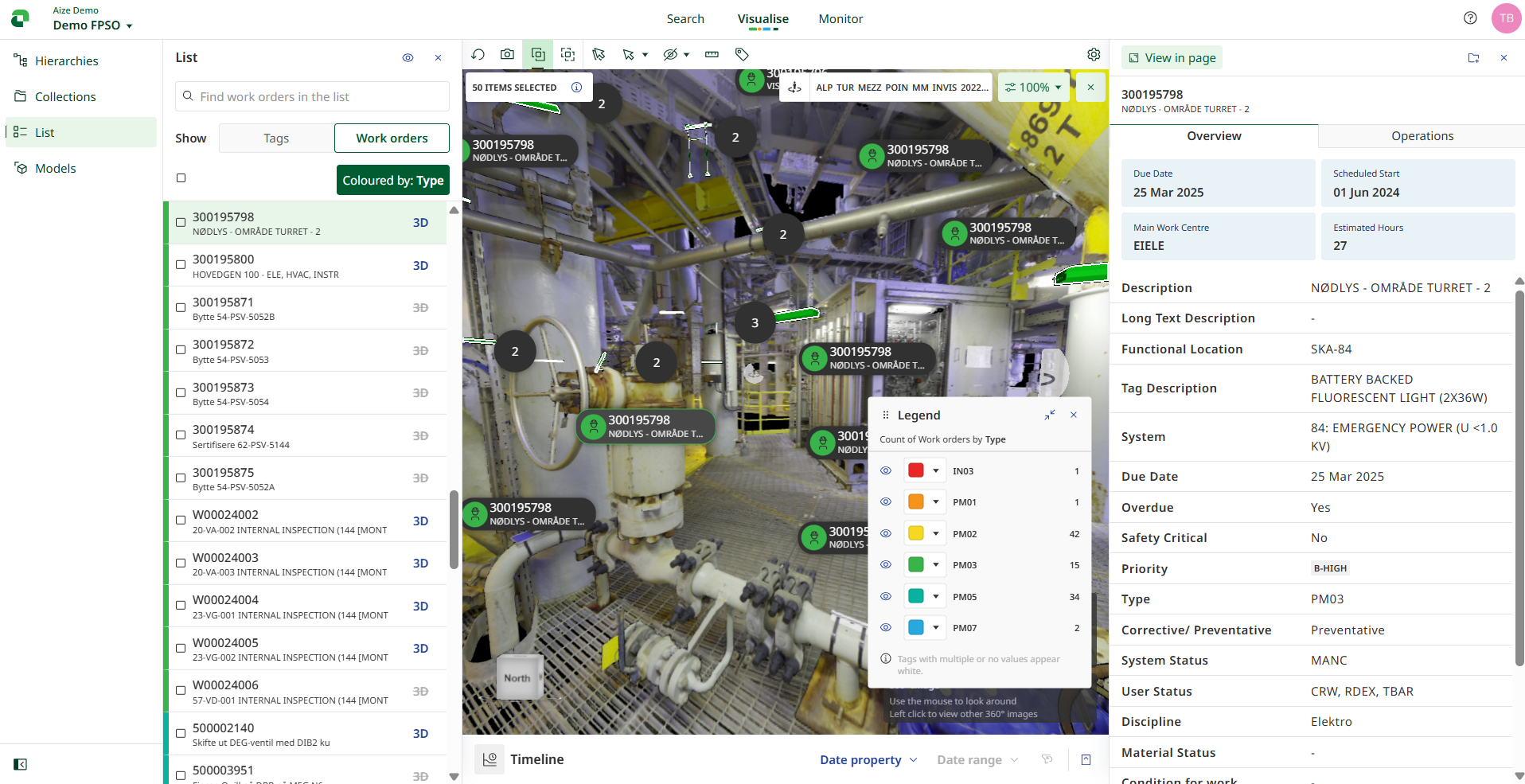Image resolution: width=1525 pixels, height=784 pixels.
Task: Click the red IN03 color swatch
Action: 916,470
